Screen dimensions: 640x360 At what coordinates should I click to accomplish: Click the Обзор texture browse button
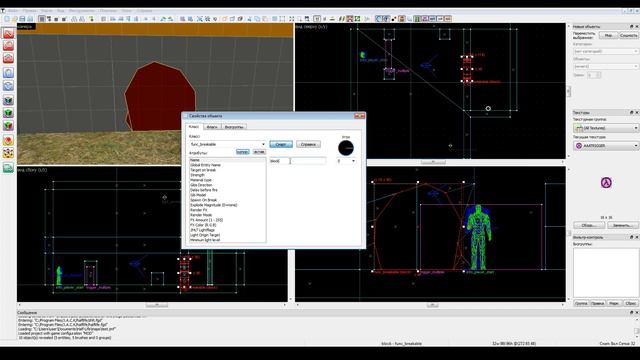(589, 225)
